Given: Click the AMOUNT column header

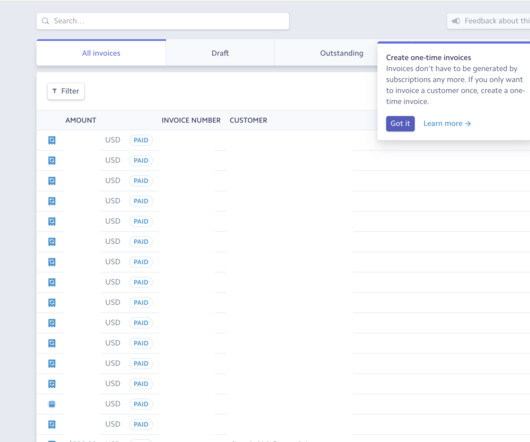Looking at the screenshot, I should (x=81, y=120).
